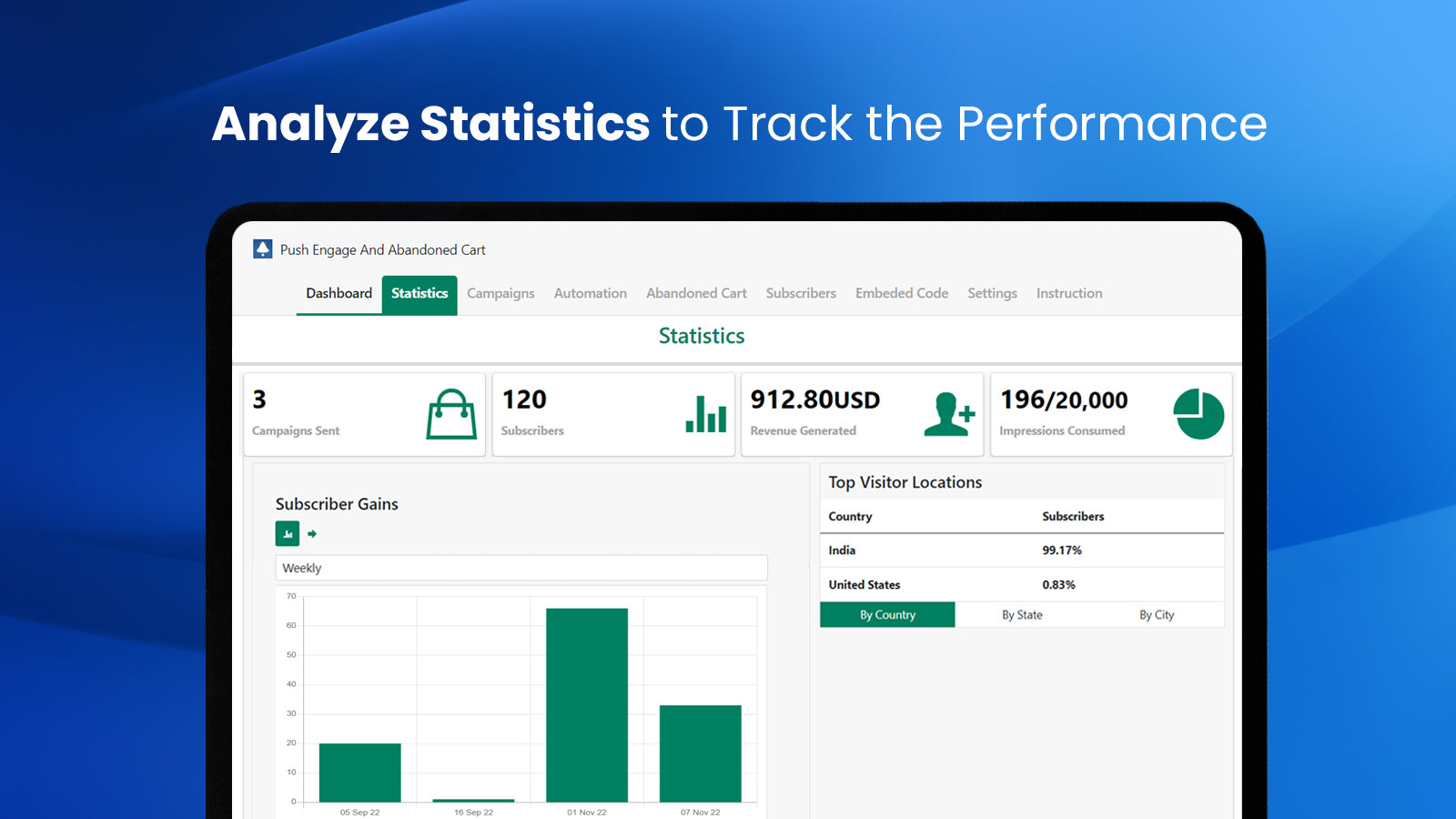The width and height of the screenshot is (1456, 819).
Task: Click the Subscribers column header in locations table
Action: [x=1073, y=516]
